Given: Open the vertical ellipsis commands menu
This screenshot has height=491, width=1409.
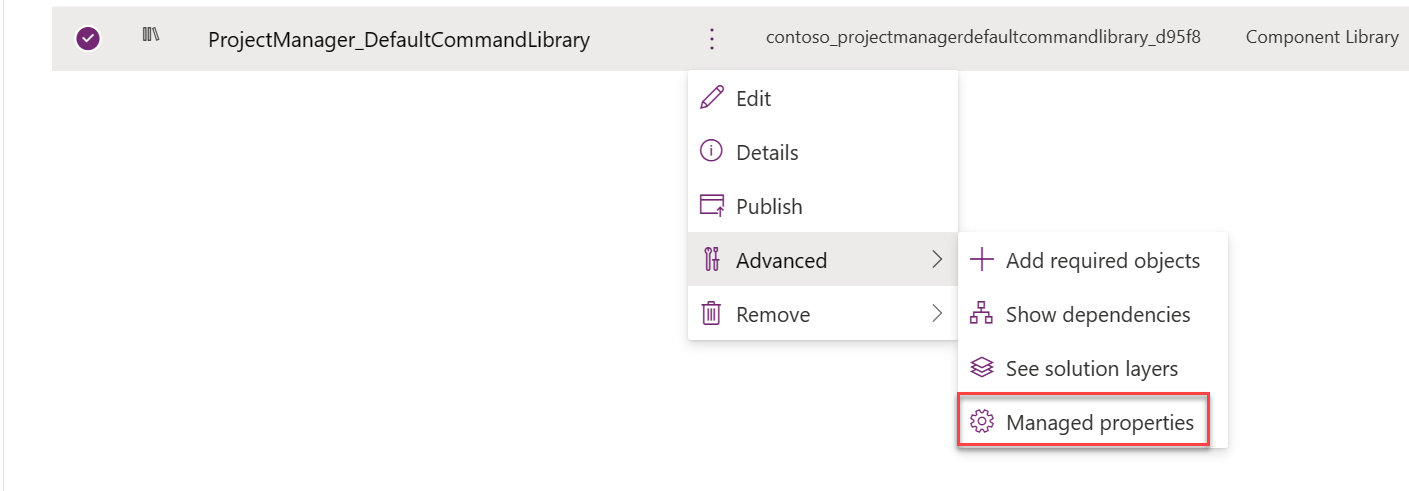Looking at the screenshot, I should [x=712, y=39].
